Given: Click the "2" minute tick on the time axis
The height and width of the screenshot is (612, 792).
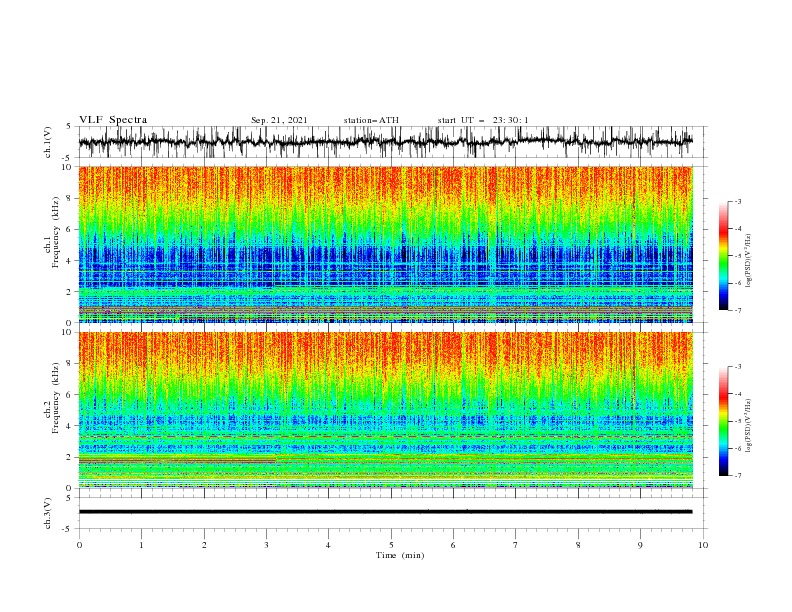Looking at the screenshot, I should tap(204, 545).
